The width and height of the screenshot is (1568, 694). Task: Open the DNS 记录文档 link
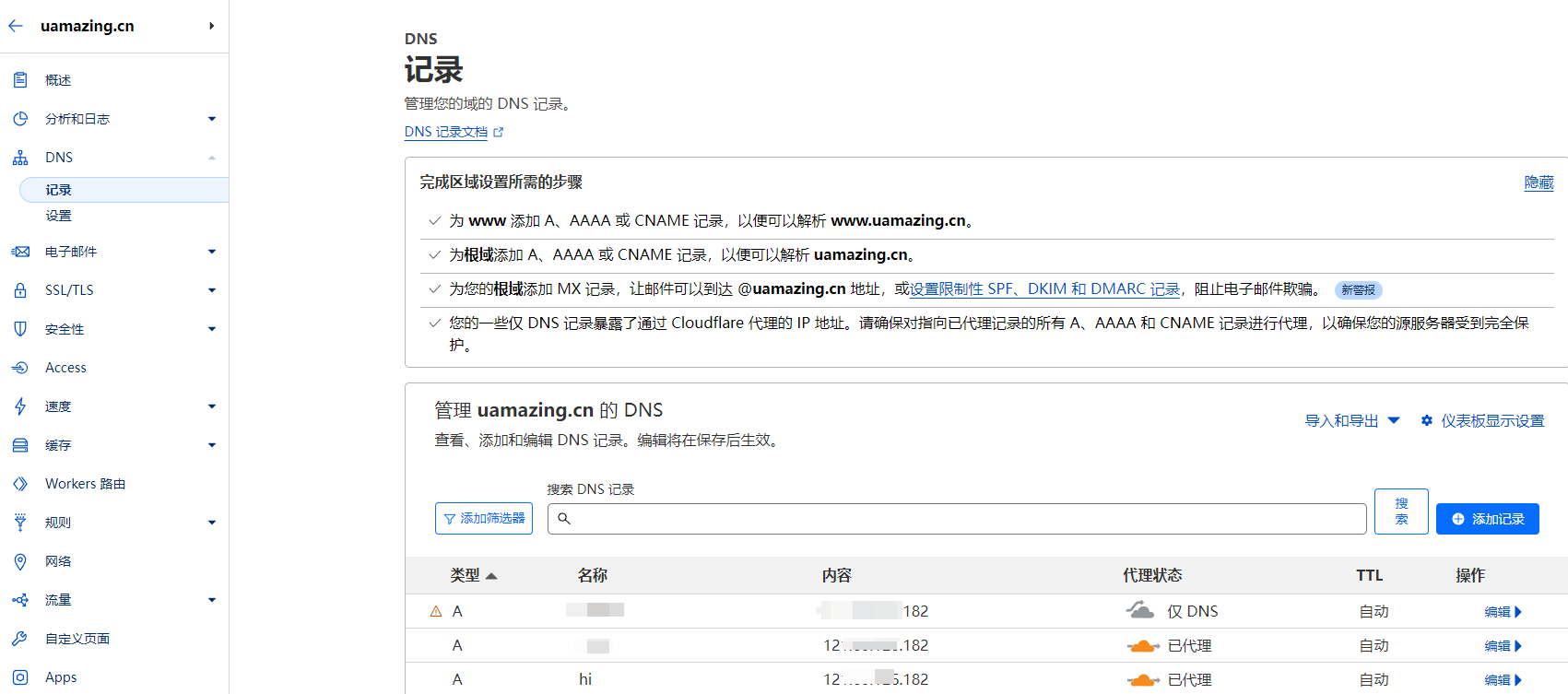click(446, 132)
